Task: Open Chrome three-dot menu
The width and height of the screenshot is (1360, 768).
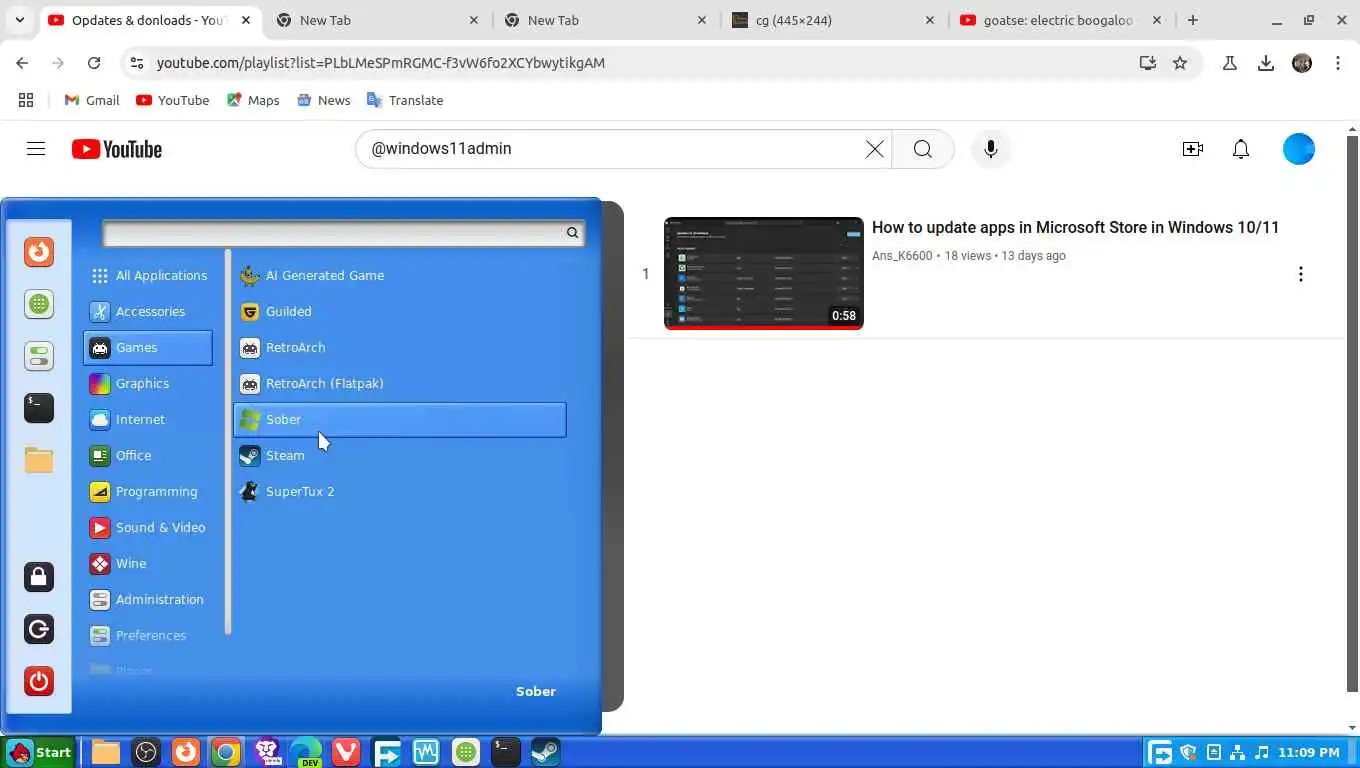Action: (x=1337, y=63)
